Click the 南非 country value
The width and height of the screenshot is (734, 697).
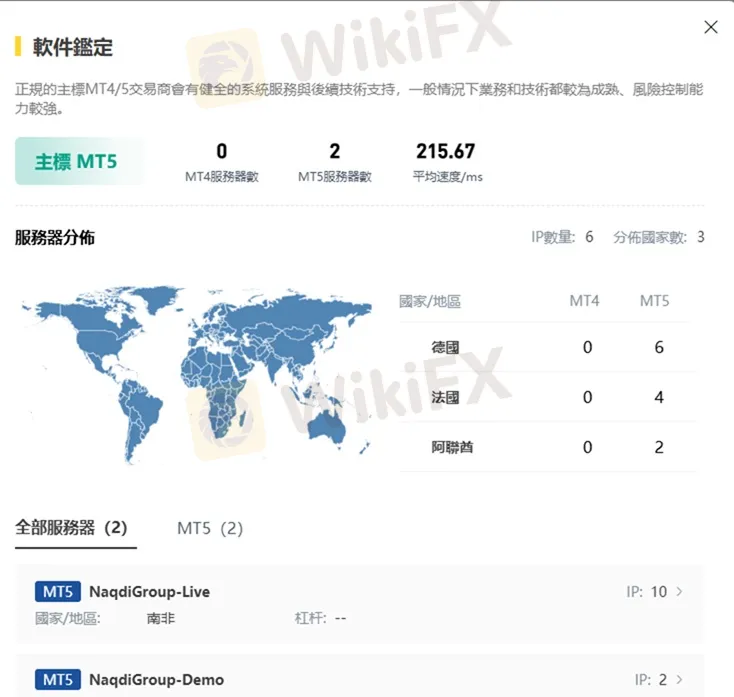[161, 618]
